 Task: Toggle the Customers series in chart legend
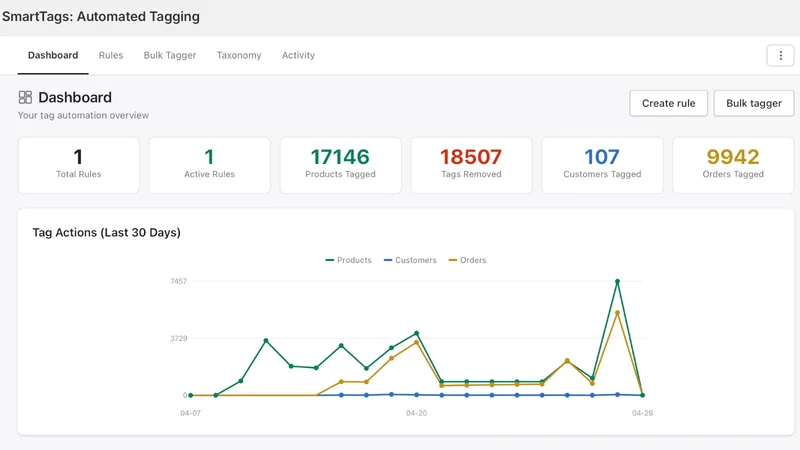tap(410, 260)
